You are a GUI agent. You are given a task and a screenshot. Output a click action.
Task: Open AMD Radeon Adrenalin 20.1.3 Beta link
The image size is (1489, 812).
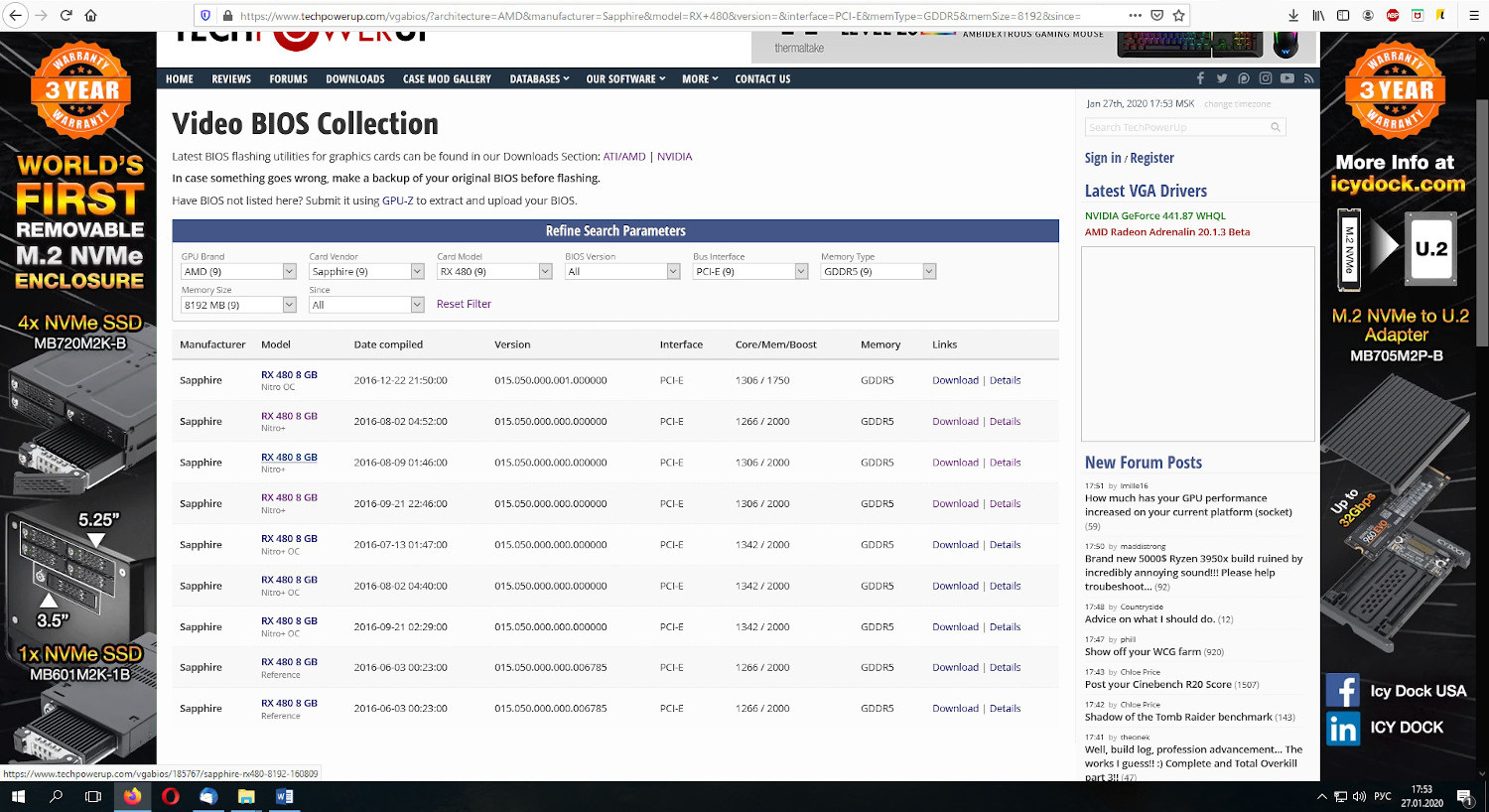click(x=1167, y=232)
